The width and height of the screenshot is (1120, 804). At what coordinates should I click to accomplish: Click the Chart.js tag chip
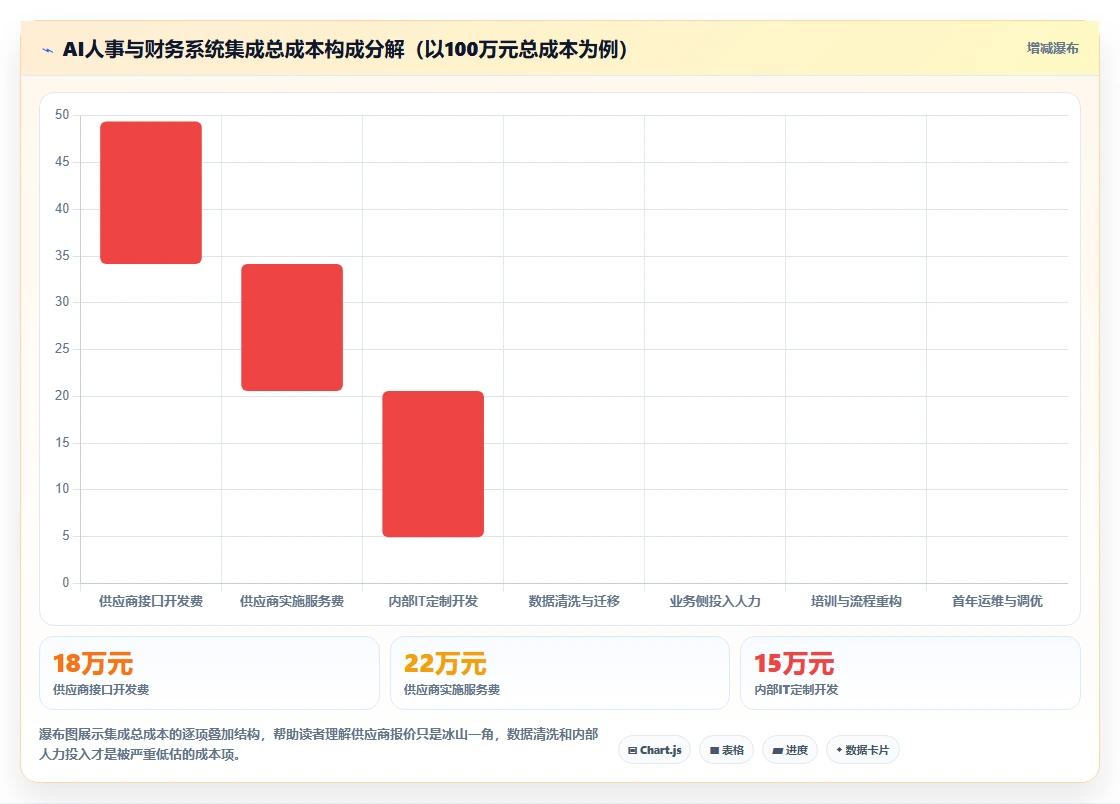coord(654,750)
